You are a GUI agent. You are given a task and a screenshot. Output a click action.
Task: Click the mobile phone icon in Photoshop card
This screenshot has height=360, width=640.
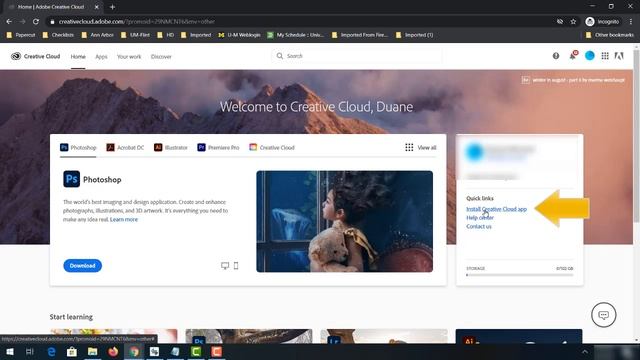click(x=236, y=266)
